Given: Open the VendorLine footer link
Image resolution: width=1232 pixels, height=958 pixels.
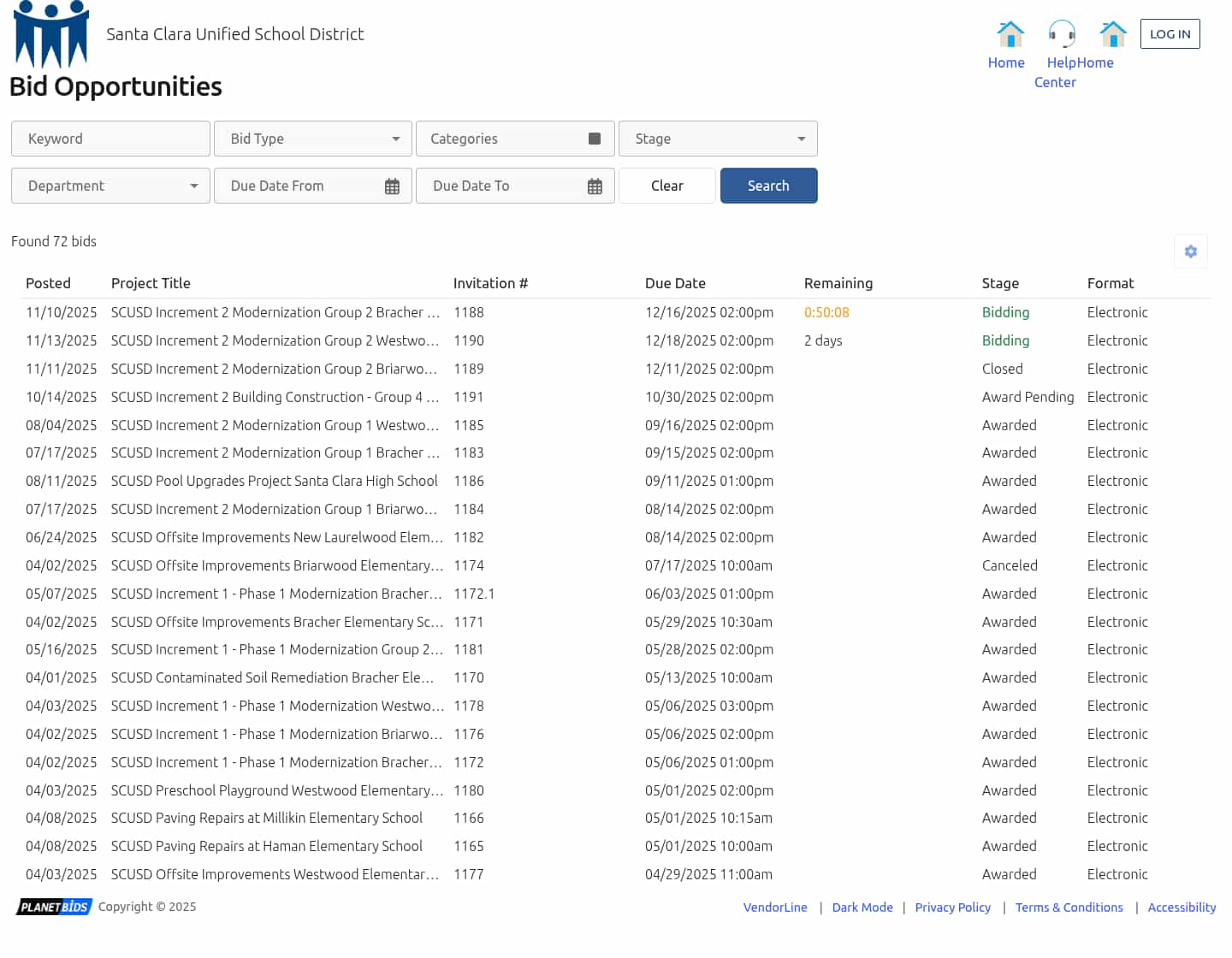Looking at the screenshot, I should point(774,908).
